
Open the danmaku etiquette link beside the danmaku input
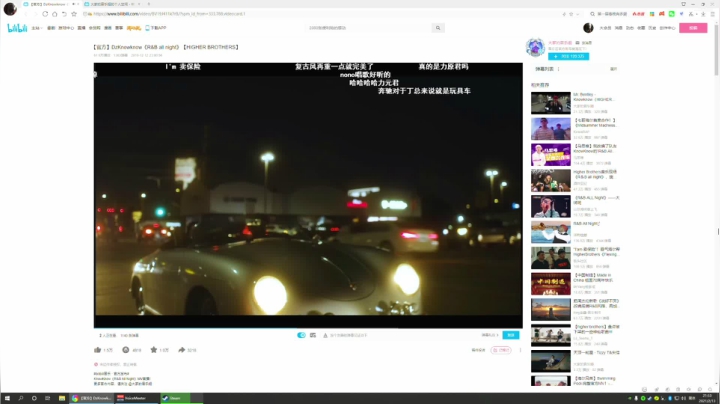(x=489, y=335)
